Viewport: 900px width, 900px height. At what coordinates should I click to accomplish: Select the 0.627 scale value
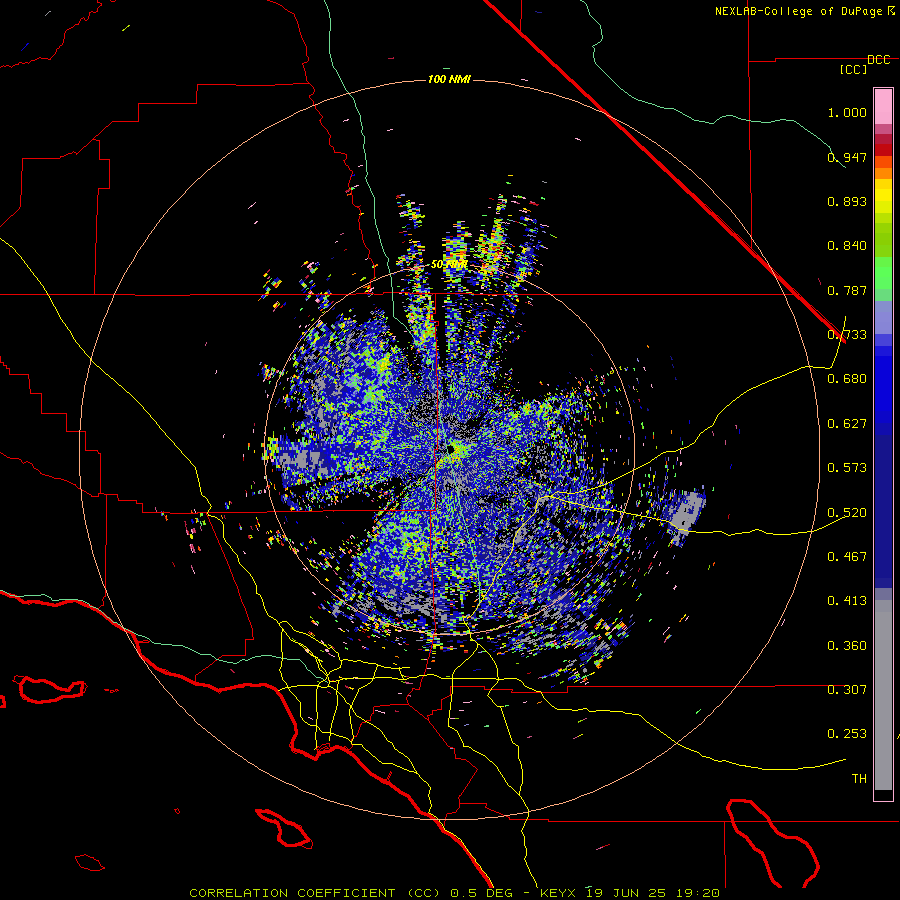click(847, 424)
